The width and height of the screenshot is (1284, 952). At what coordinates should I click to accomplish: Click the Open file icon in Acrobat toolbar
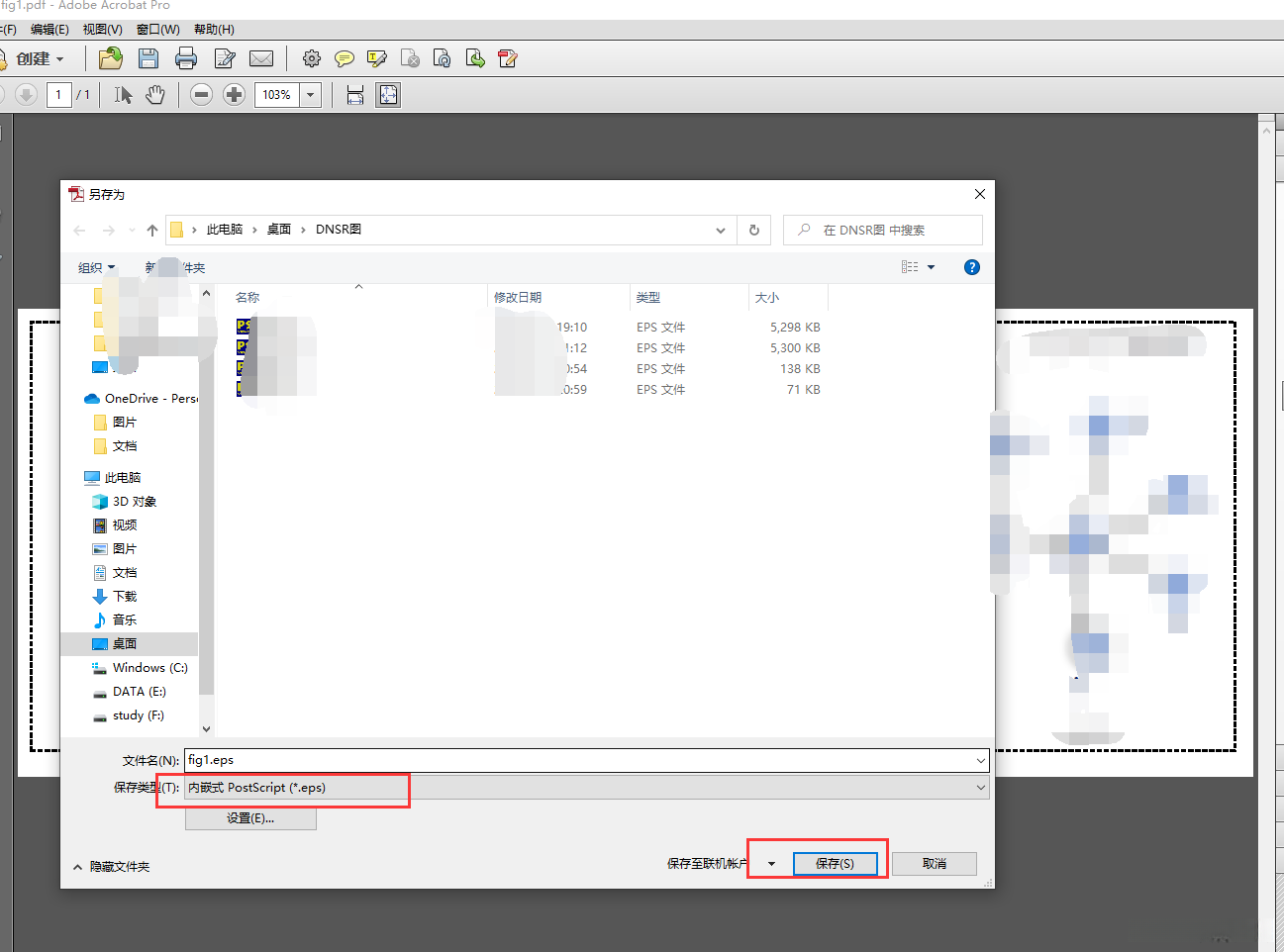(111, 58)
